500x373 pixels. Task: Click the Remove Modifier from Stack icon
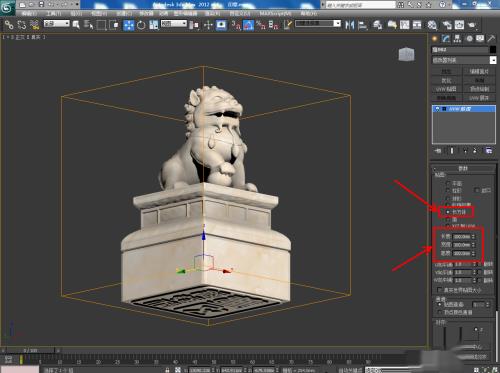pyautogui.click(x=475, y=151)
